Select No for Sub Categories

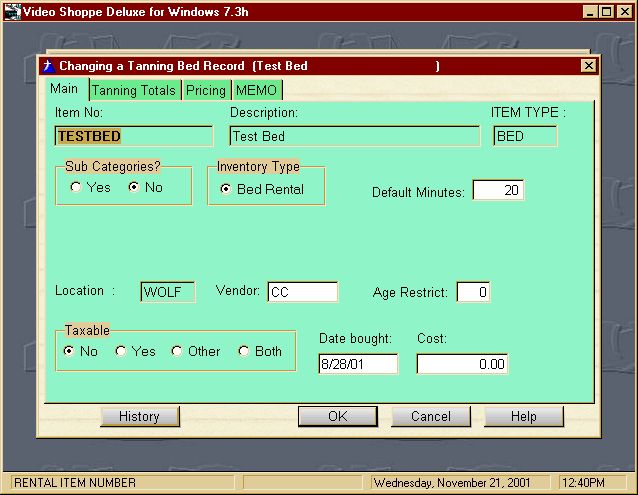click(x=133, y=188)
